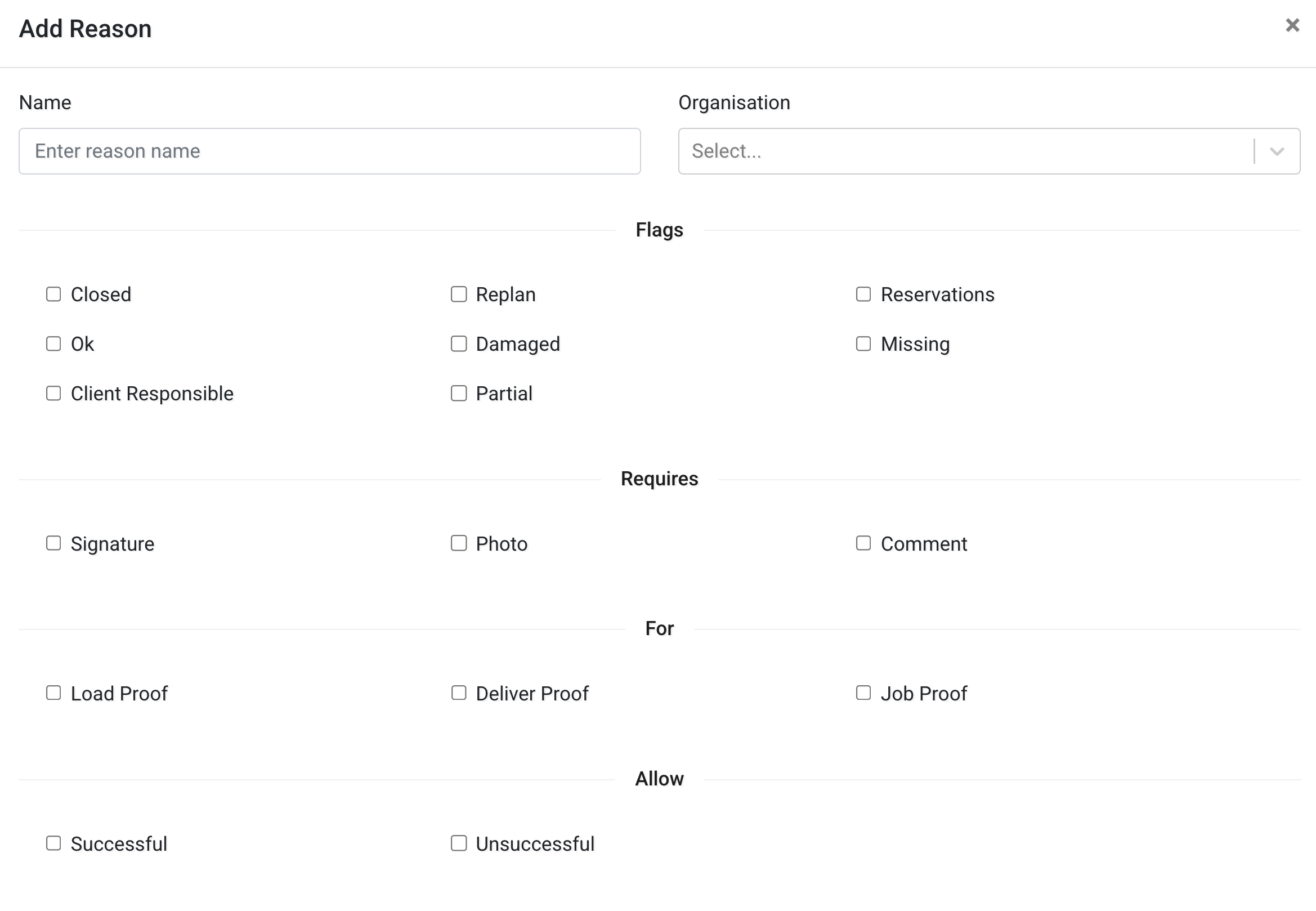Allow Unsuccessful outcomes

click(x=459, y=843)
